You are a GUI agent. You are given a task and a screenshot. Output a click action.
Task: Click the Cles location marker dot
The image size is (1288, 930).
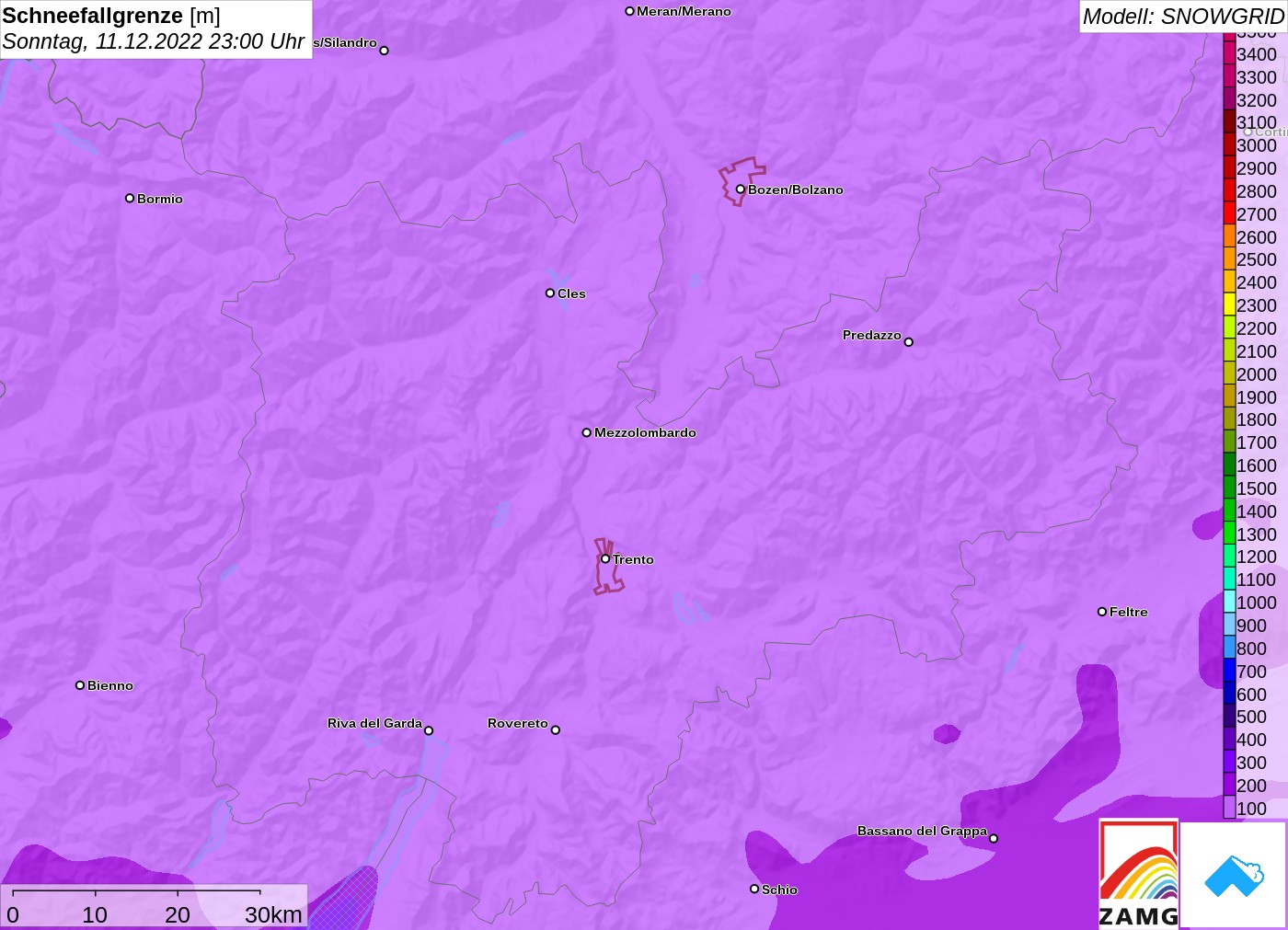550,293
